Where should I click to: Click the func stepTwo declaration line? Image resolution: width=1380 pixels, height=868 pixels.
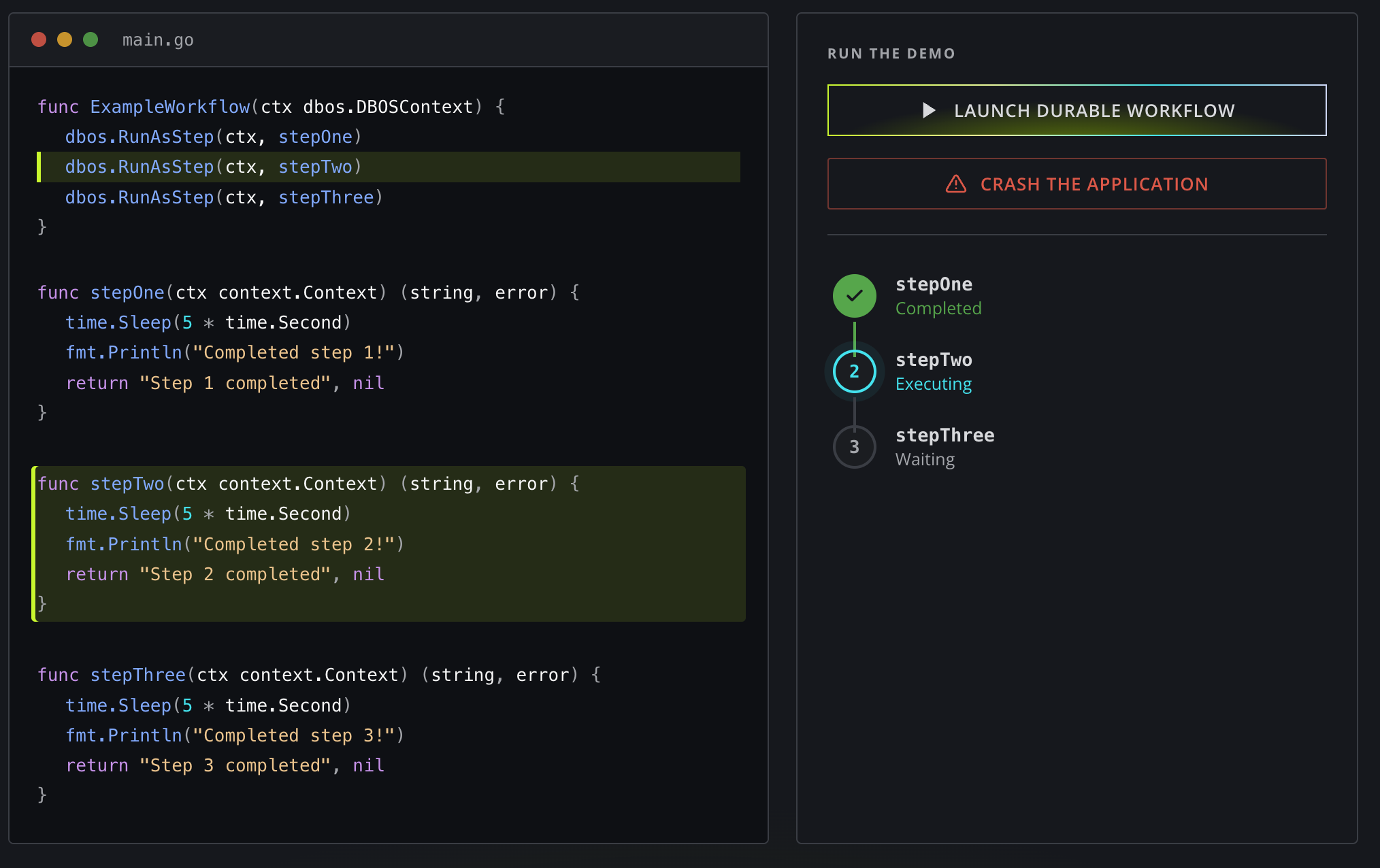pos(309,484)
